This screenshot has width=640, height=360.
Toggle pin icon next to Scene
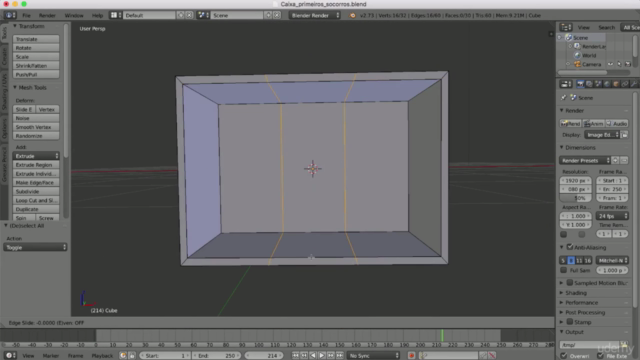tap(564, 98)
